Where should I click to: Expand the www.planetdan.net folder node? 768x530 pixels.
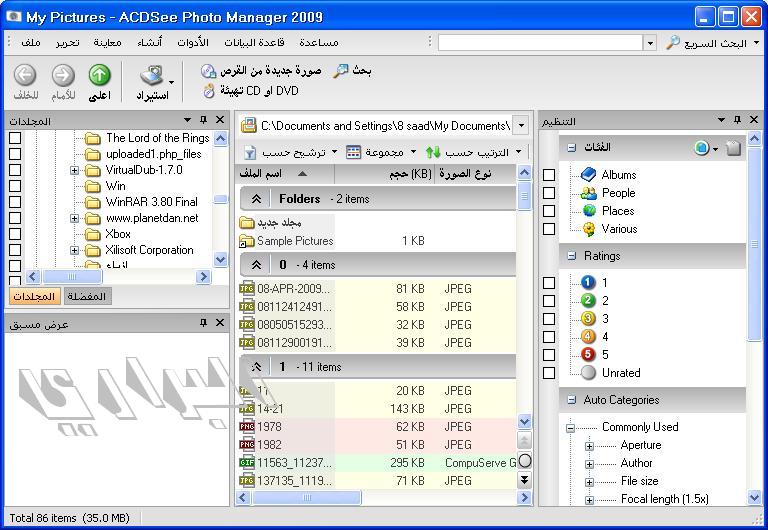[x=74, y=218]
